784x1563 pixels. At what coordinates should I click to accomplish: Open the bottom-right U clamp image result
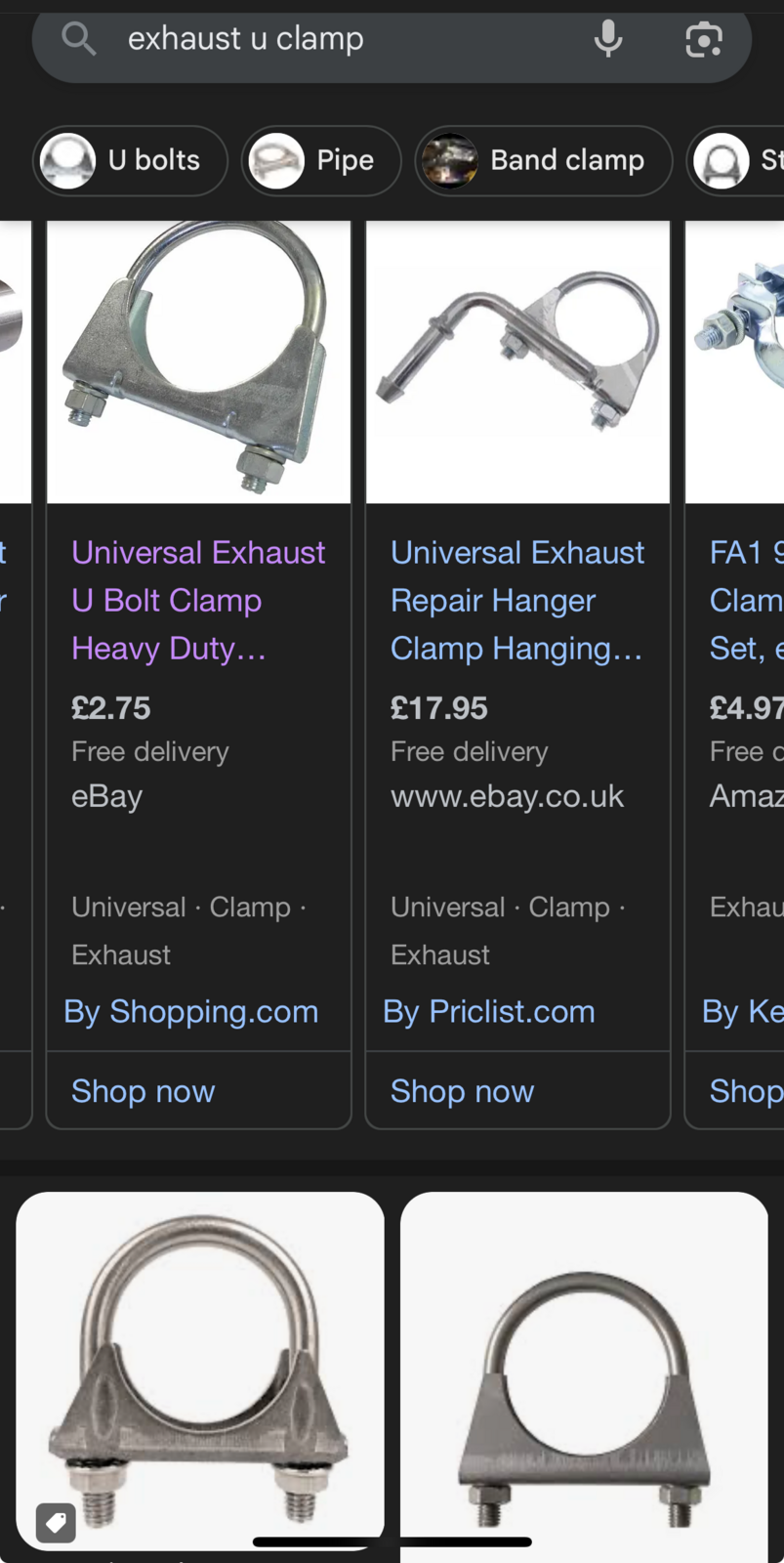click(x=584, y=1375)
